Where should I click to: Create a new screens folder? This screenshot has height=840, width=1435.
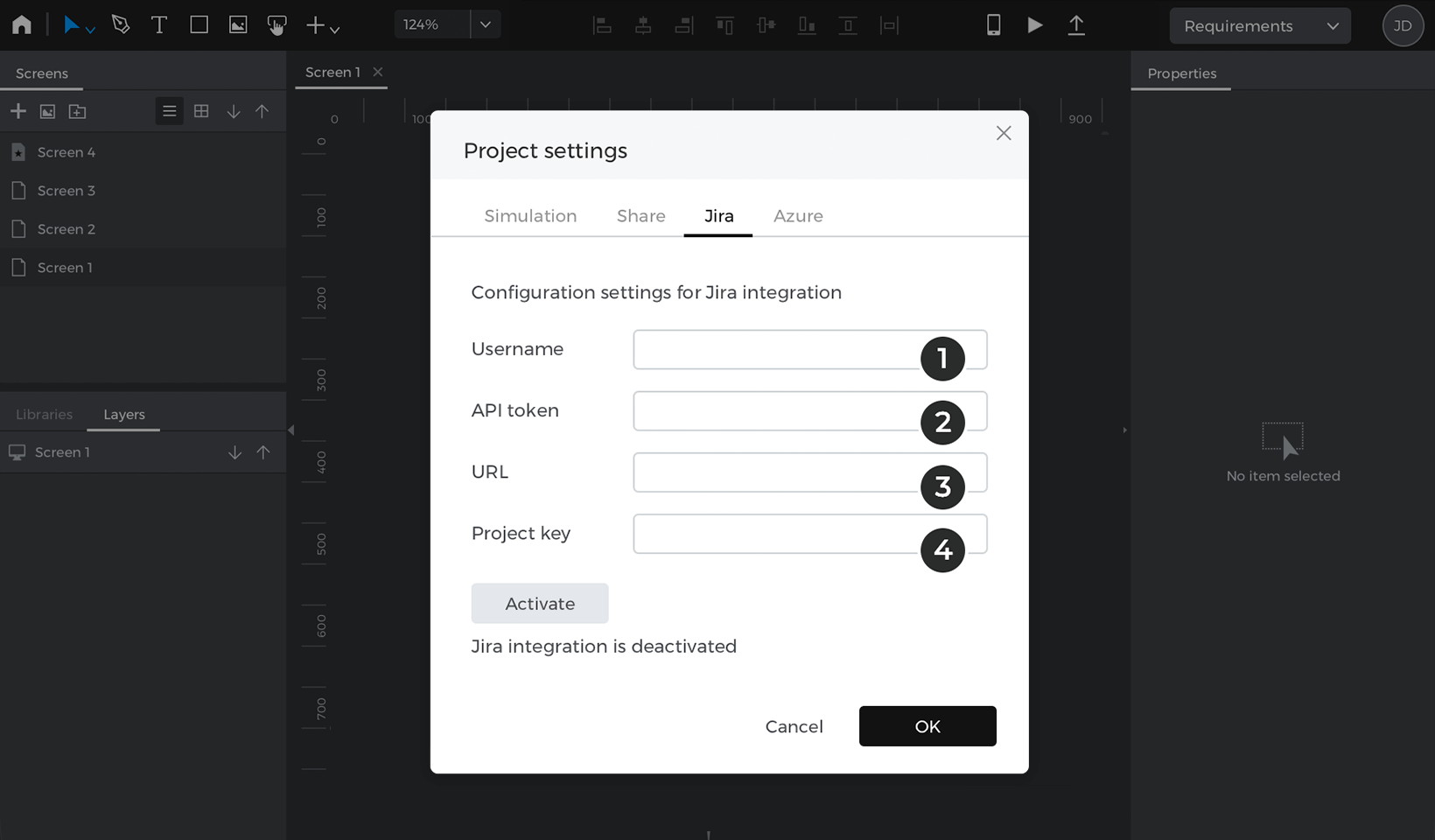[78, 111]
